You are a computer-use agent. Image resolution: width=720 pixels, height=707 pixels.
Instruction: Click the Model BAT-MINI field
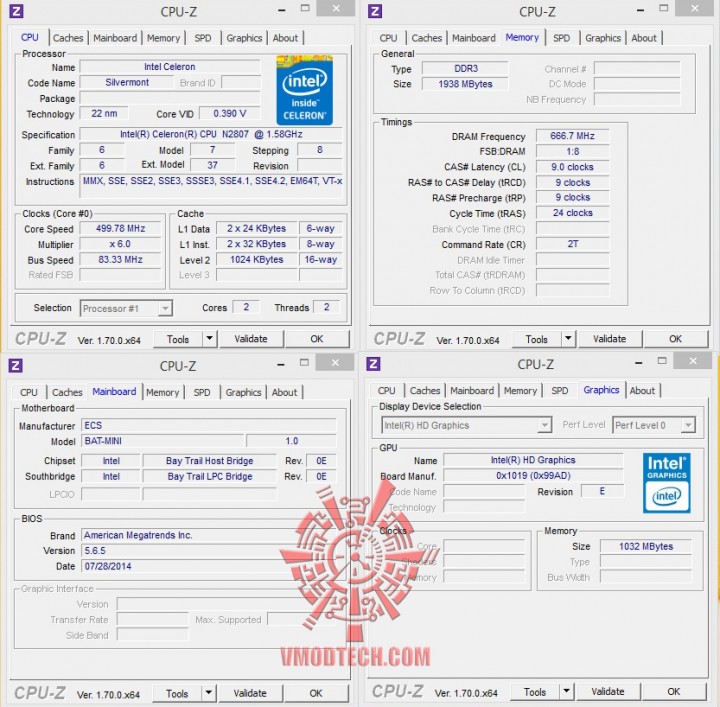pyautogui.click(x=163, y=441)
